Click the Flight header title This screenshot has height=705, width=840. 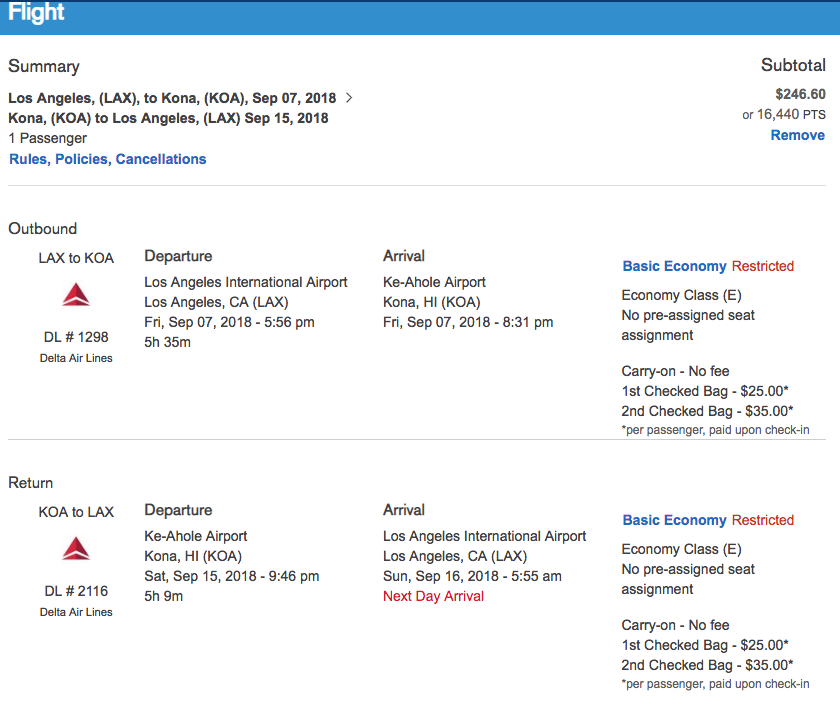(x=36, y=13)
